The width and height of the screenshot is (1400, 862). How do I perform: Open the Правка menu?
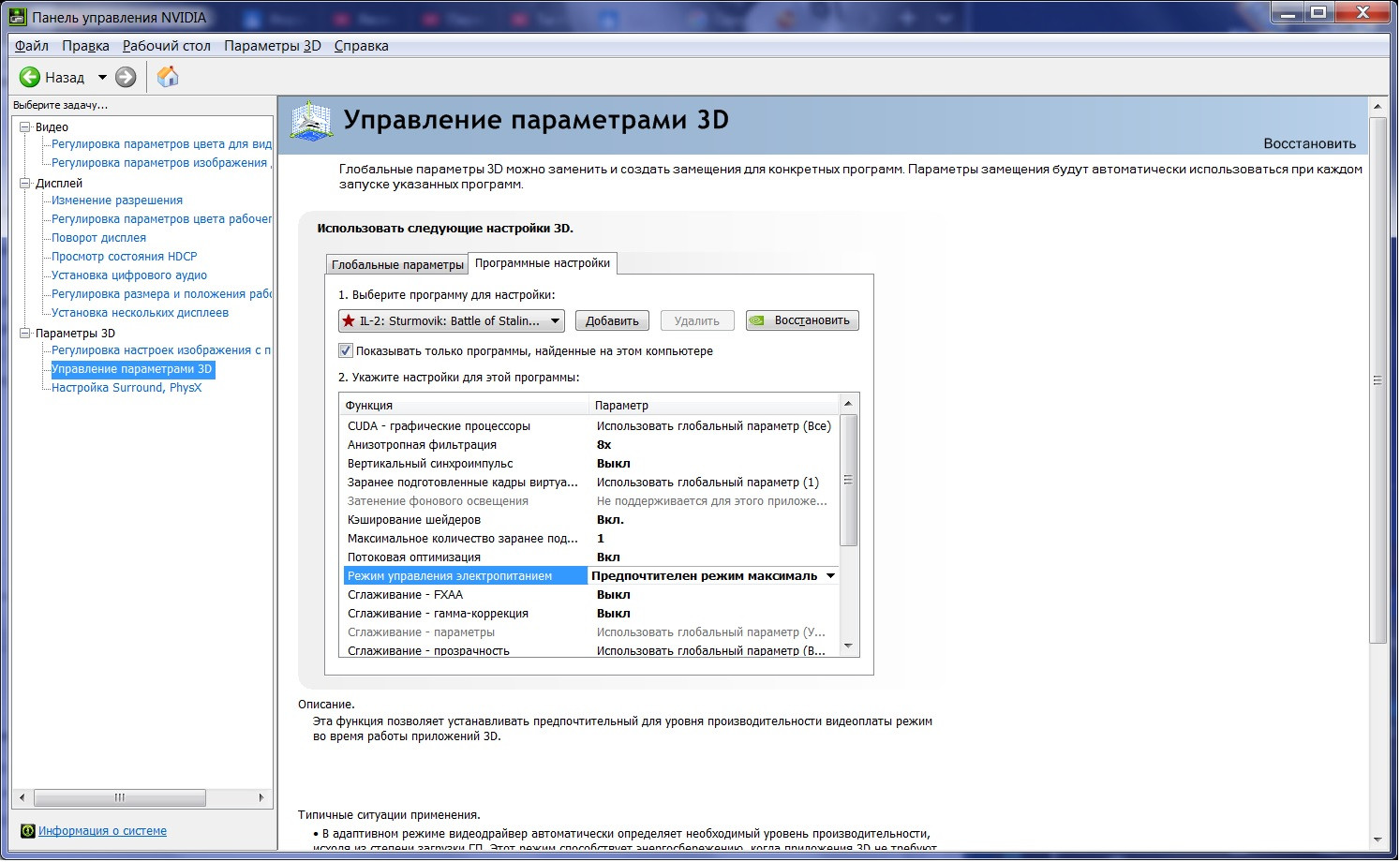pyautogui.click(x=85, y=46)
